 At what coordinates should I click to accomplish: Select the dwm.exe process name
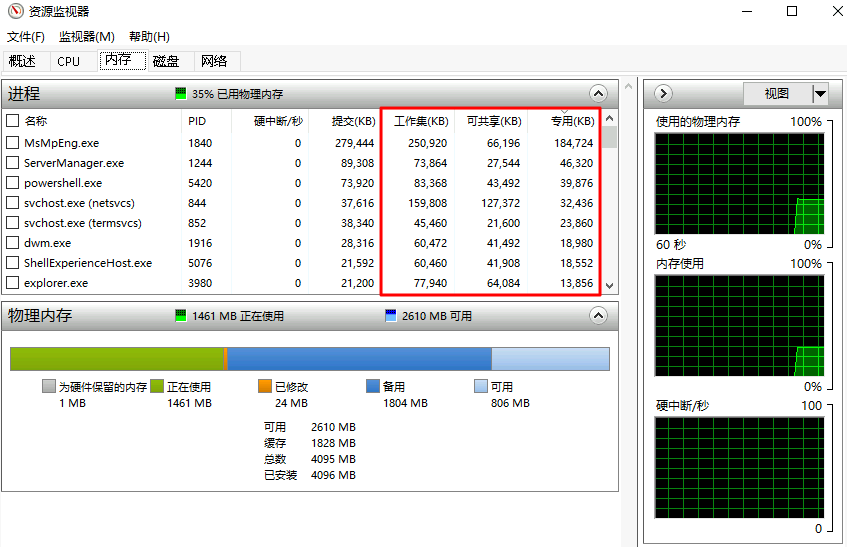(48, 243)
